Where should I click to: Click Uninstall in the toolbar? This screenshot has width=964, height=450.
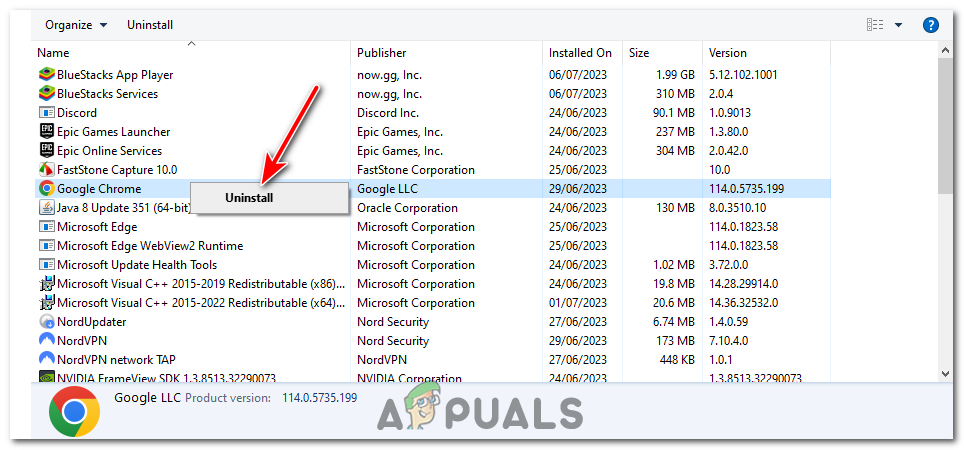150,25
